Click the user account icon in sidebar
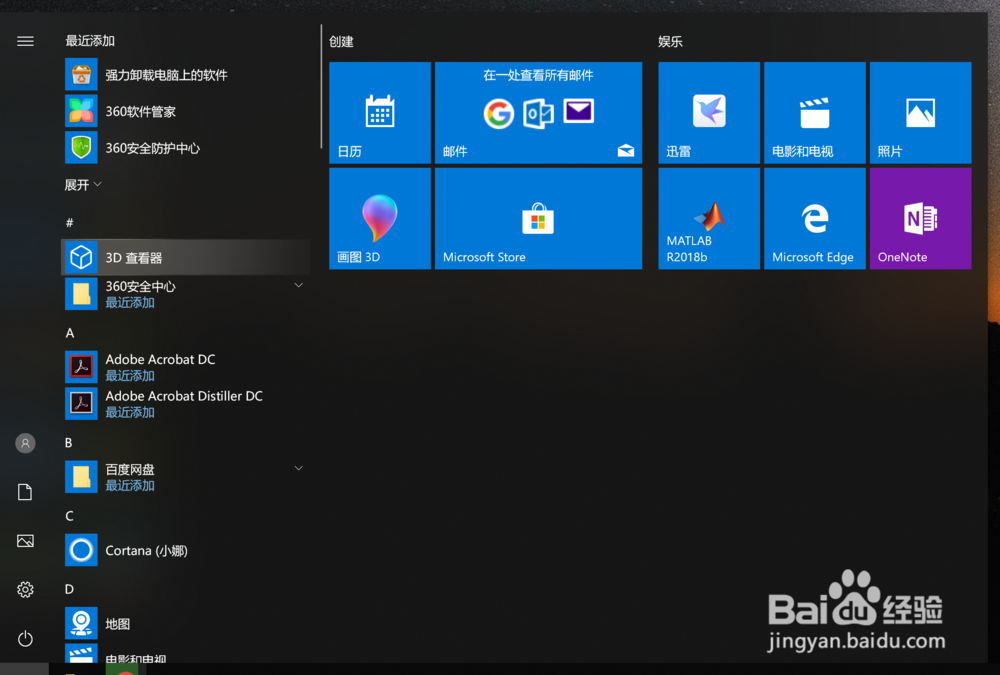The height and width of the screenshot is (675, 1000). 25,443
